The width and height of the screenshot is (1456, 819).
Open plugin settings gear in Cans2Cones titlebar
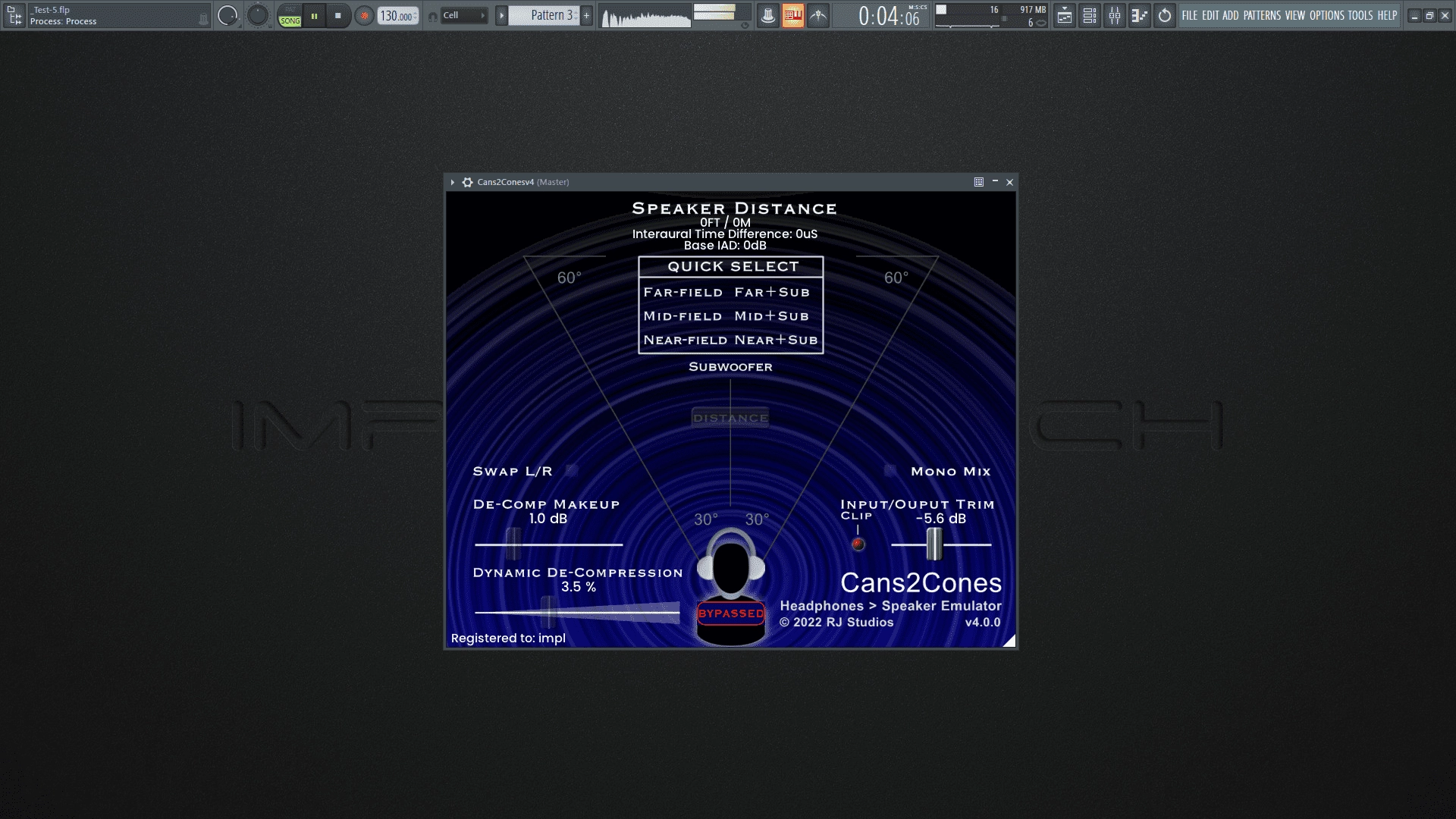468,182
